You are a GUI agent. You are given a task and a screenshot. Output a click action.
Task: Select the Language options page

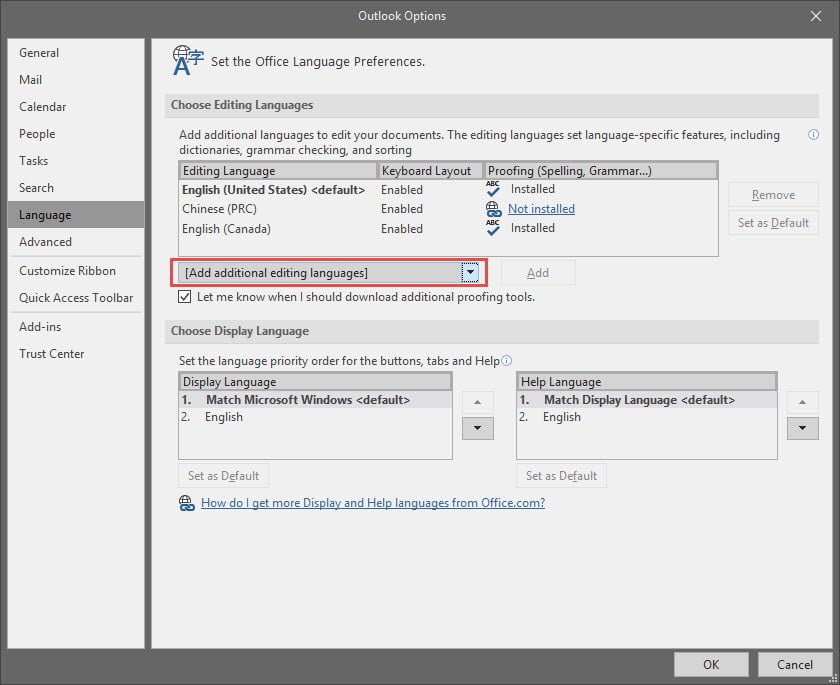pos(76,215)
